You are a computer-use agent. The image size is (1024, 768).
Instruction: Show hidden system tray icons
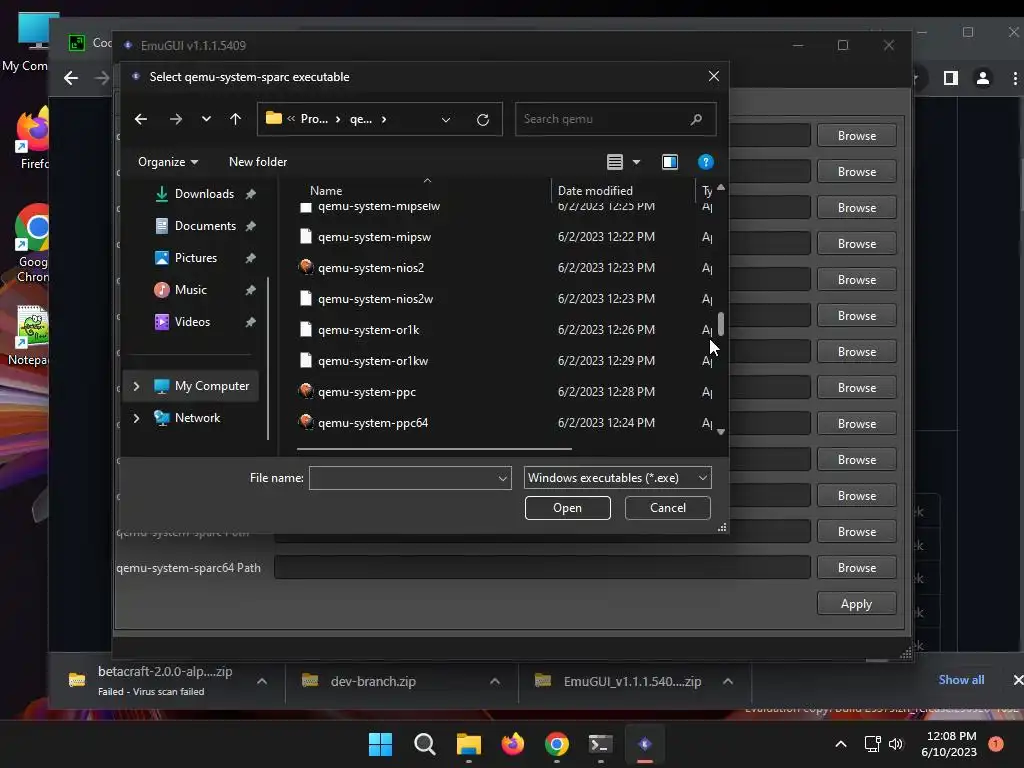840,744
